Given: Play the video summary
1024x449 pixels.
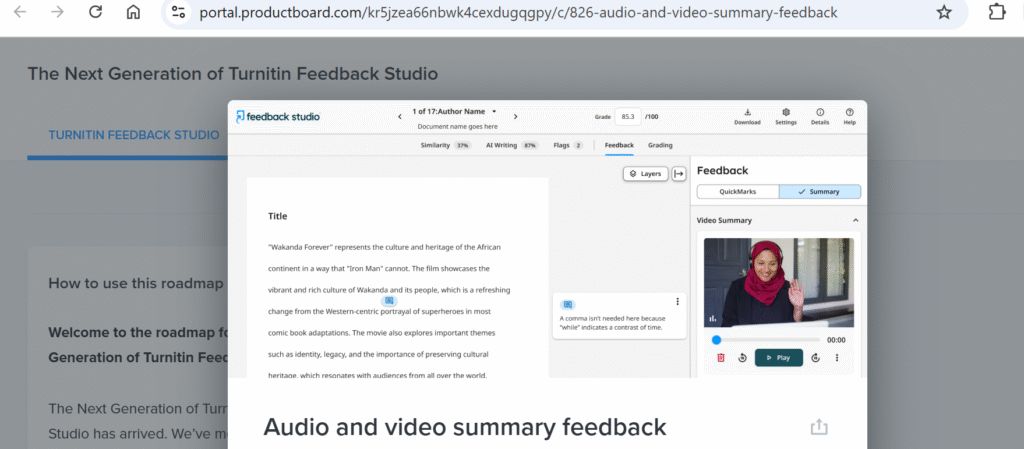Looking at the screenshot, I should point(778,358).
